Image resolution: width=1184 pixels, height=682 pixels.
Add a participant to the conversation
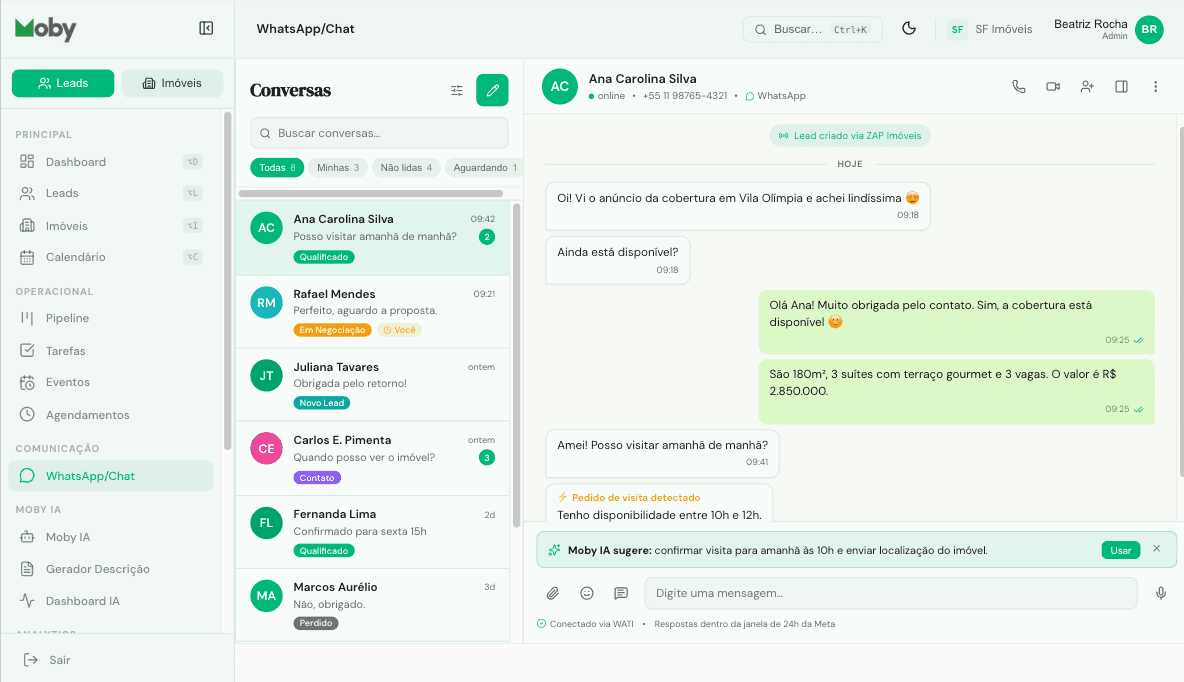[x=1087, y=86]
